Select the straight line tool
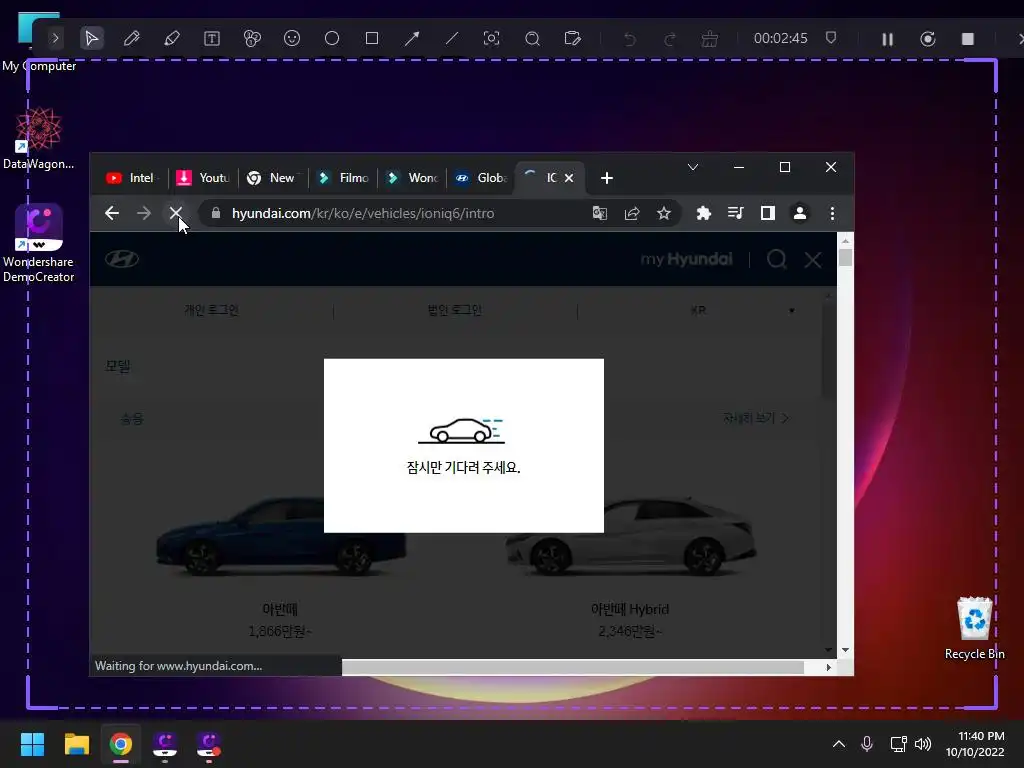 452,39
